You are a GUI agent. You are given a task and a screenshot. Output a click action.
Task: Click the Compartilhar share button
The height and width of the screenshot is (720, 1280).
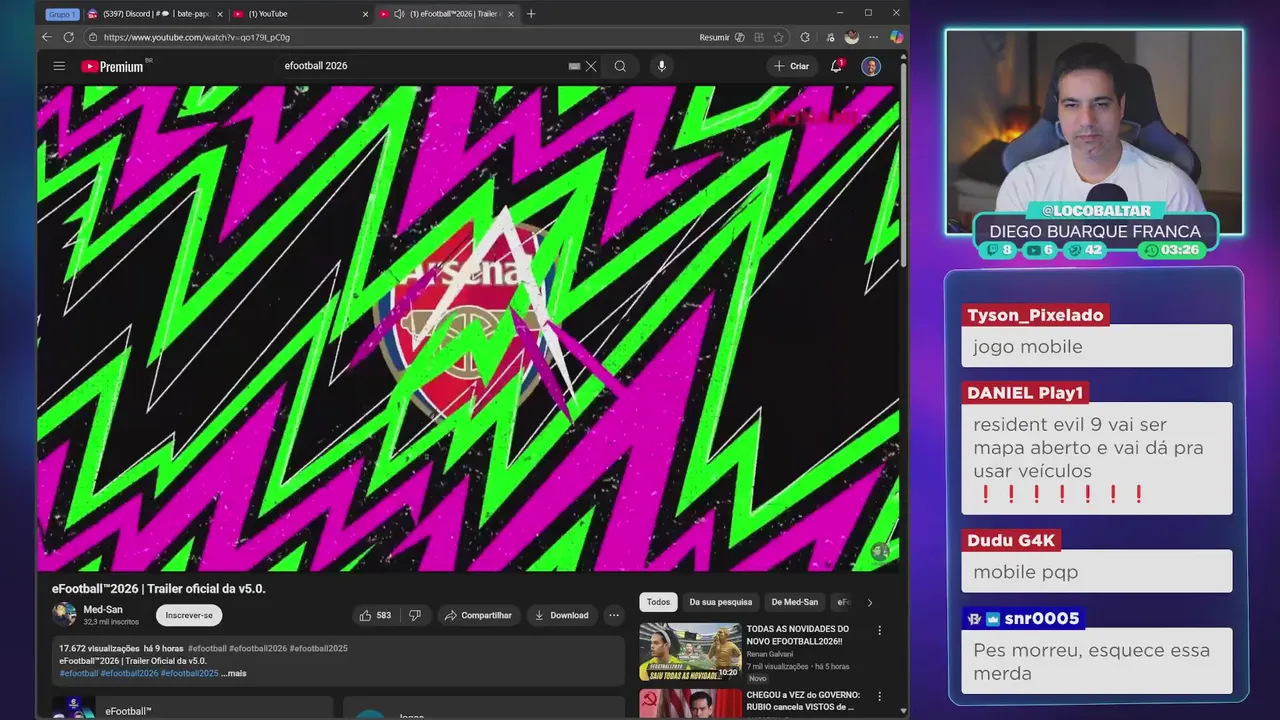pyautogui.click(x=478, y=615)
